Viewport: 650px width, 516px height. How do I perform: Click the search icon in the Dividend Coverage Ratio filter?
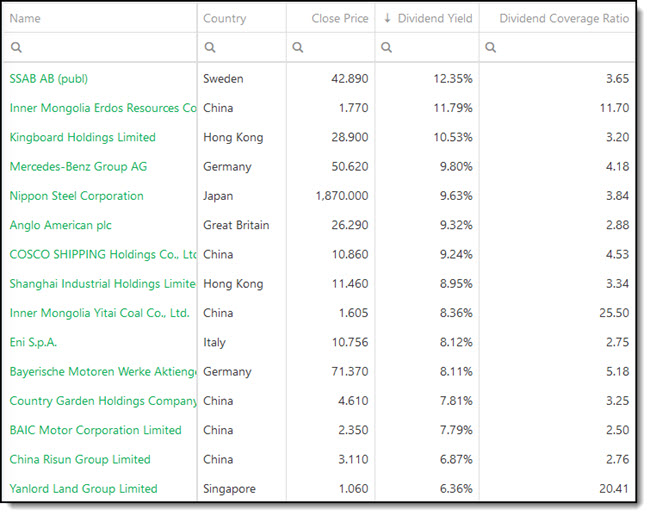click(490, 47)
